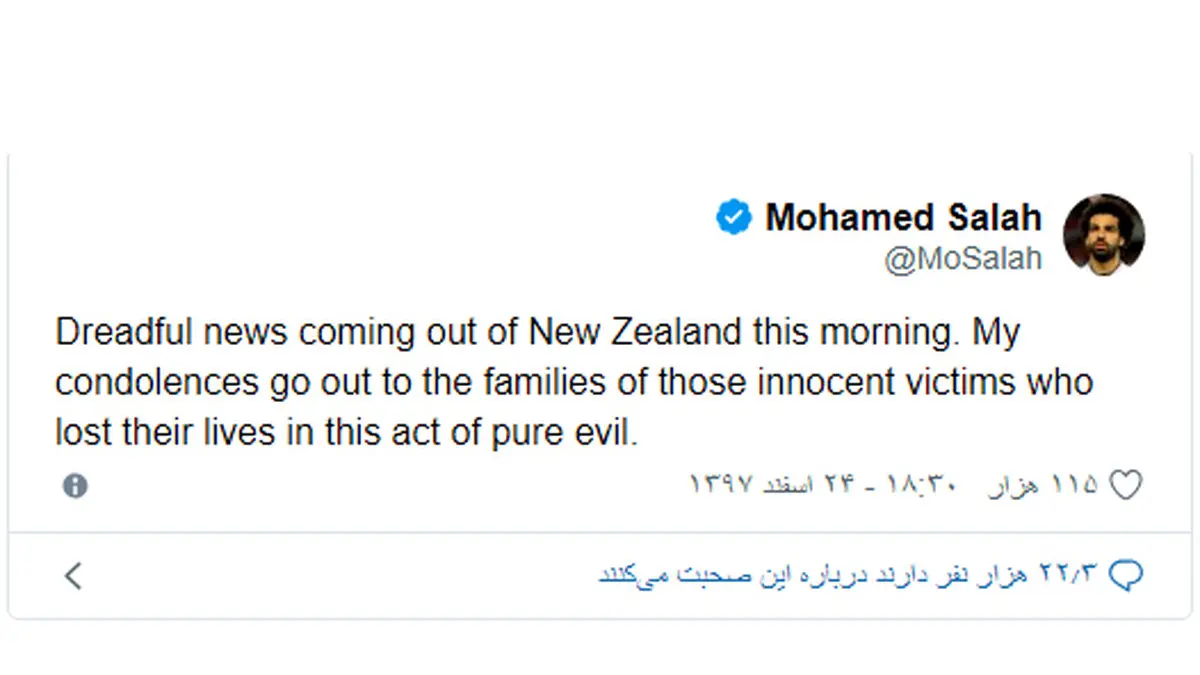Click the tweet line starting "Dreadful news coming"
This screenshot has width=1200, height=675.
click(x=537, y=332)
